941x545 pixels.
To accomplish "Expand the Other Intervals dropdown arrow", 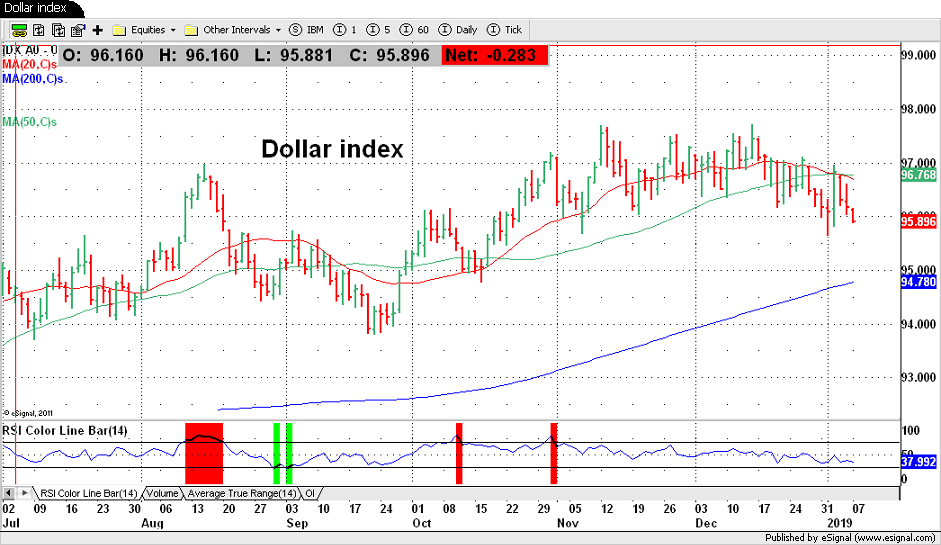I will (278, 30).
